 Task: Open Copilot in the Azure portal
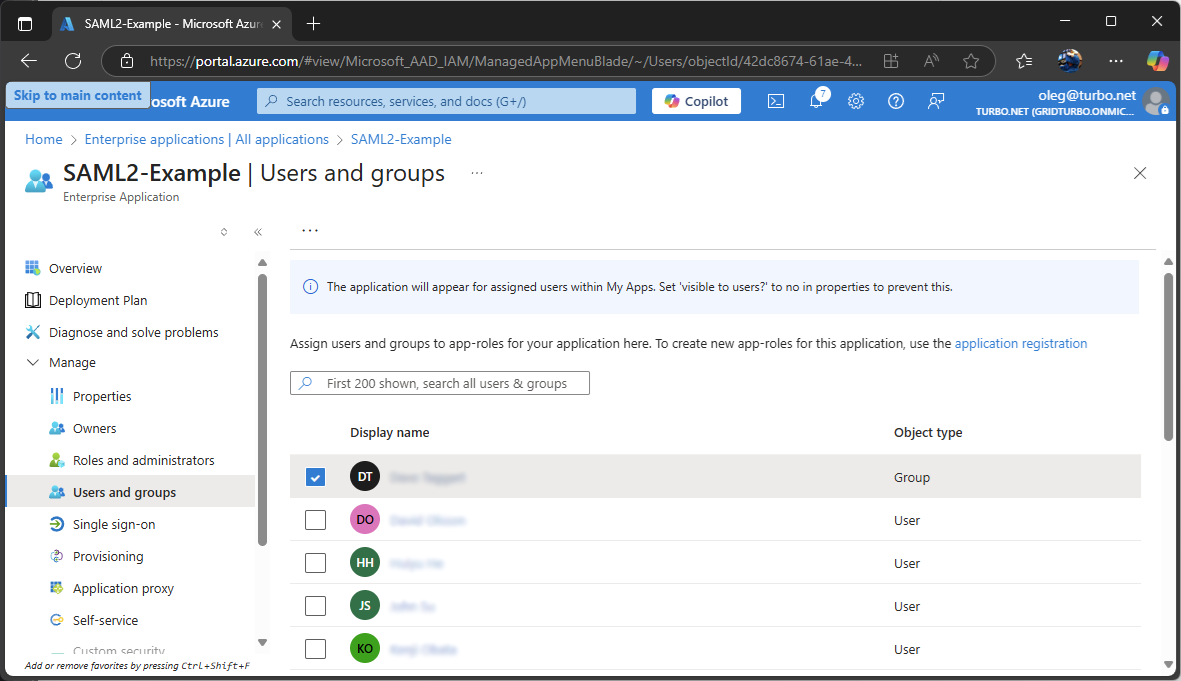(696, 100)
